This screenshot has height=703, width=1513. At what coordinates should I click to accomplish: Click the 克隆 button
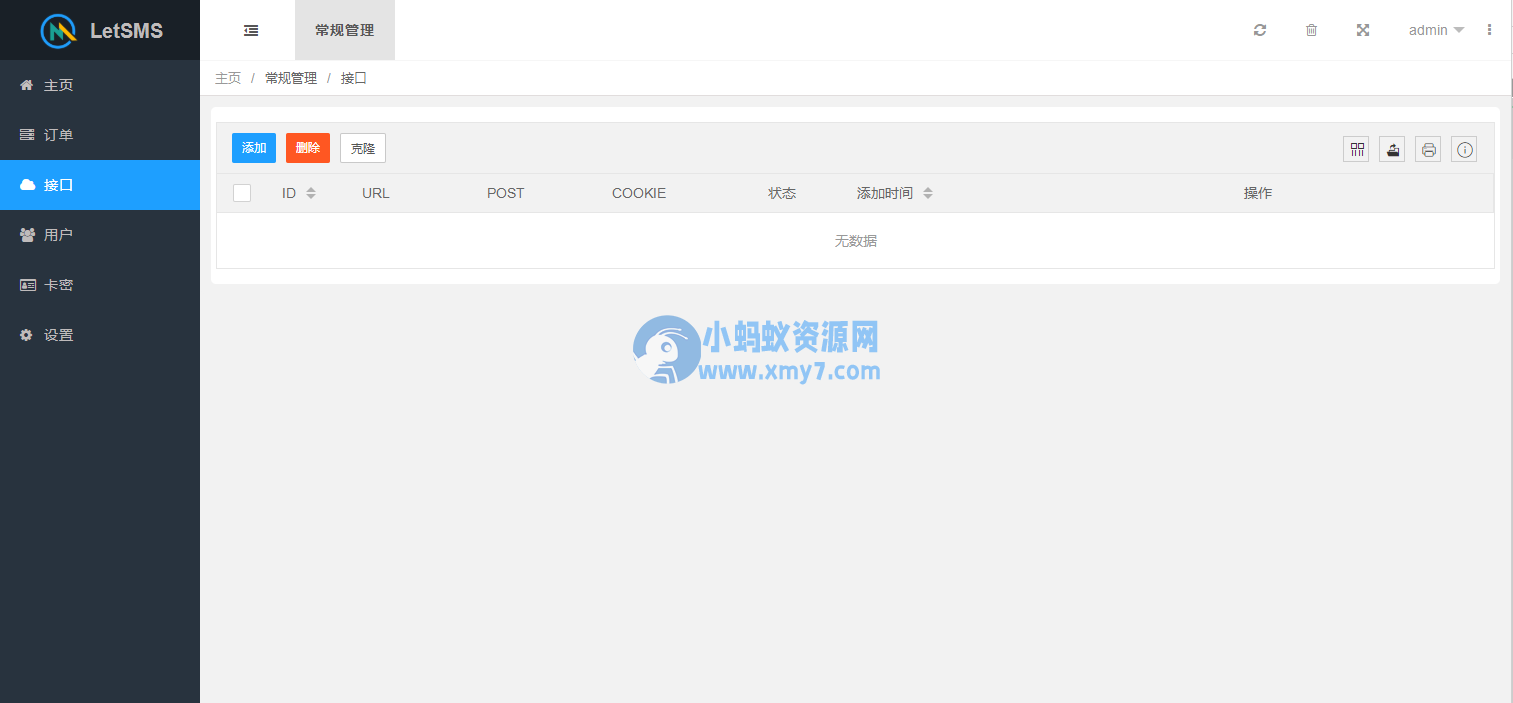coord(362,147)
